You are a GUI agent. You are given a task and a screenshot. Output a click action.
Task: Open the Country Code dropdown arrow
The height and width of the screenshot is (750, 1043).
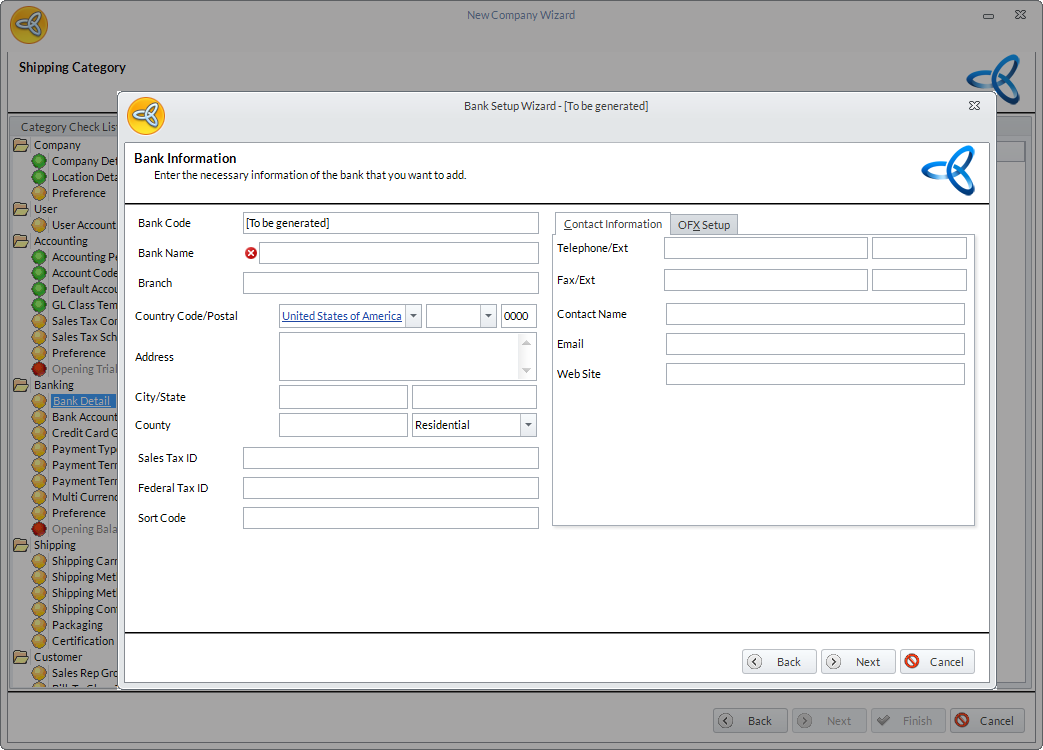point(413,316)
